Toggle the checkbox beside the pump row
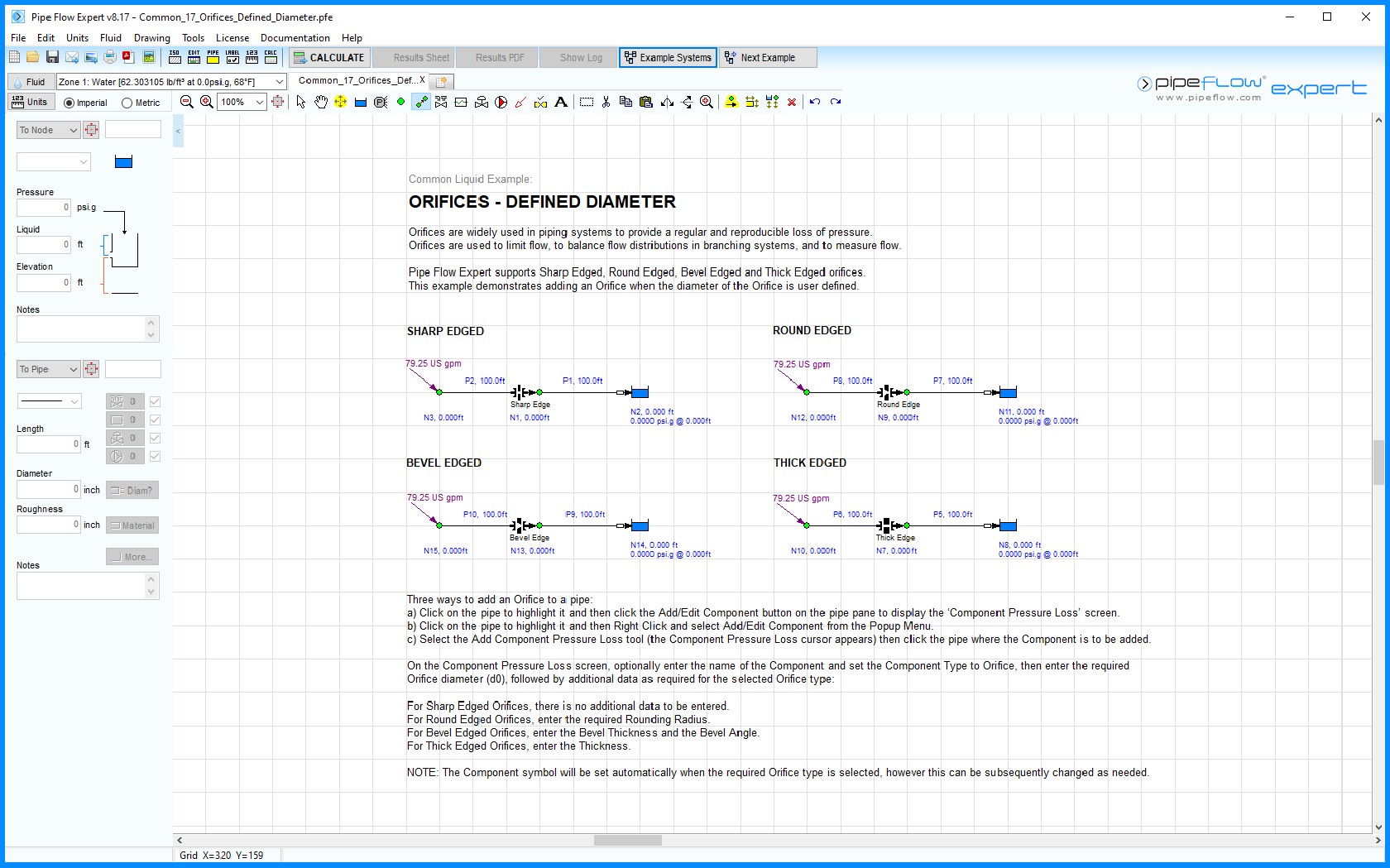1390x868 pixels. (x=155, y=456)
